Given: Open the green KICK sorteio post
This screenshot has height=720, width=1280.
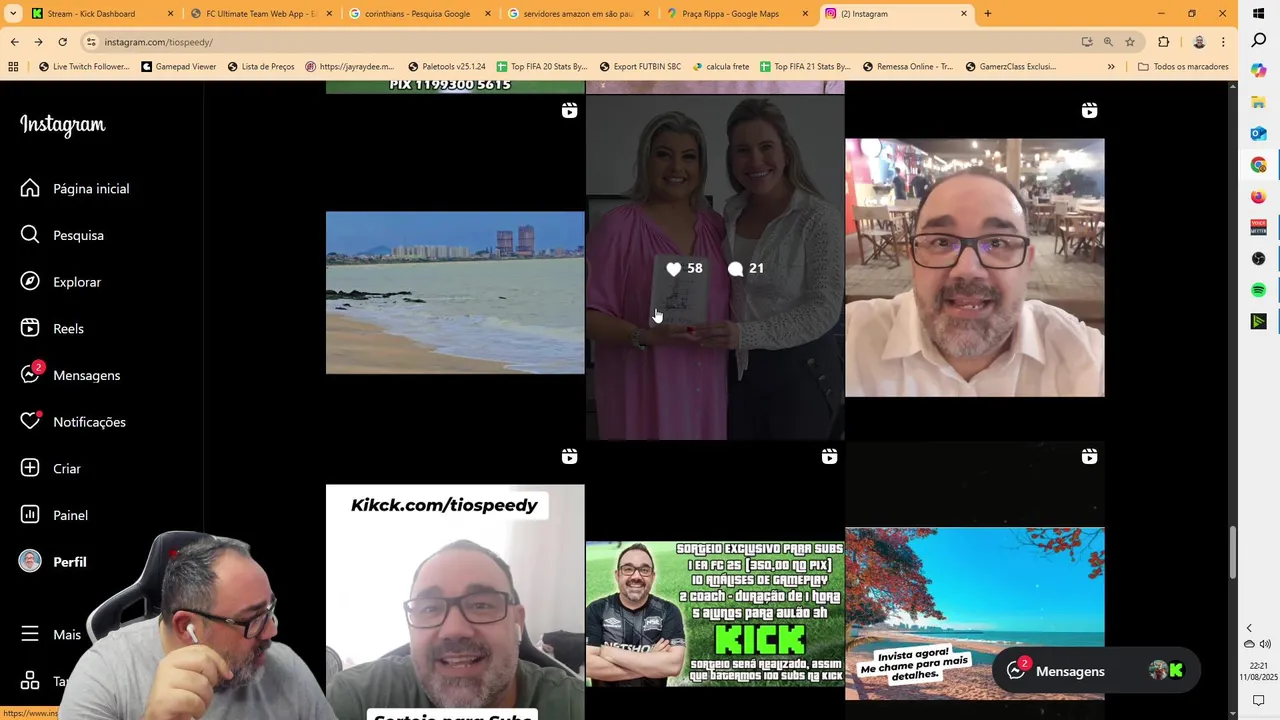Looking at the screenshot, I should (x=715, y=612).
